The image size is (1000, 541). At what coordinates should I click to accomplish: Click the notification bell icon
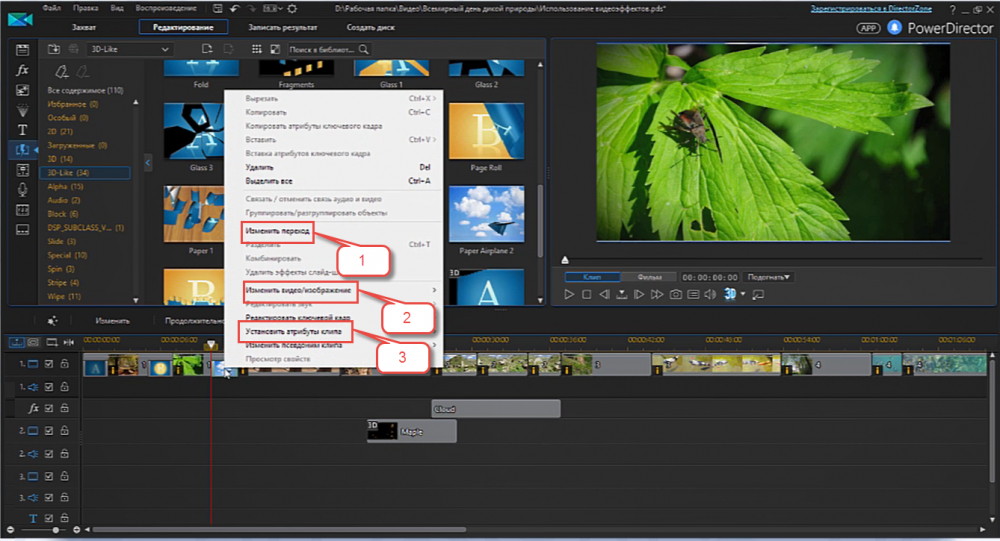892,28
